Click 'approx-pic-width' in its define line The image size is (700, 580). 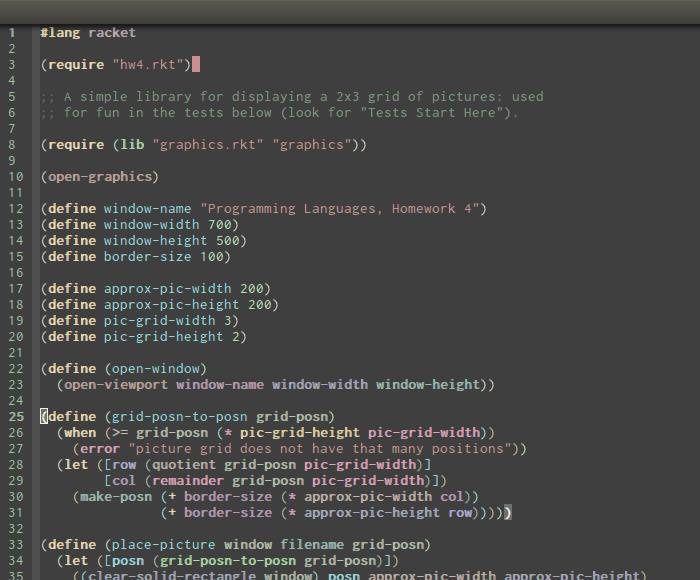tap(168, 289)
